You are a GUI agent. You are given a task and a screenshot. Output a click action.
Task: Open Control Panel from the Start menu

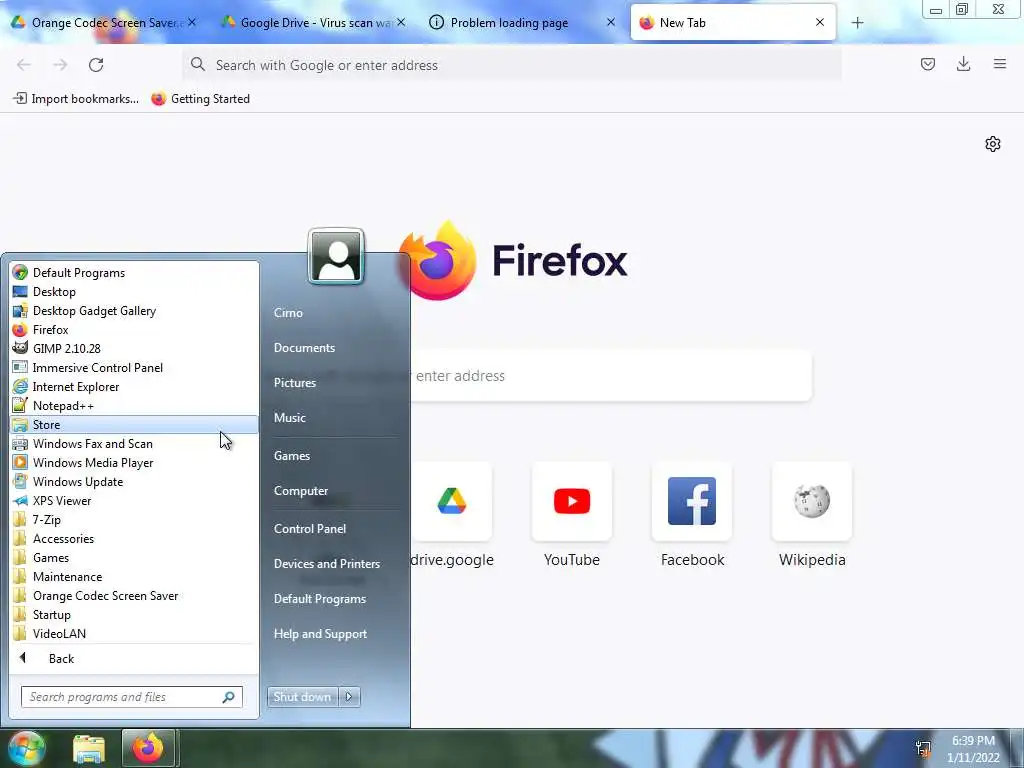click(310, 529)
